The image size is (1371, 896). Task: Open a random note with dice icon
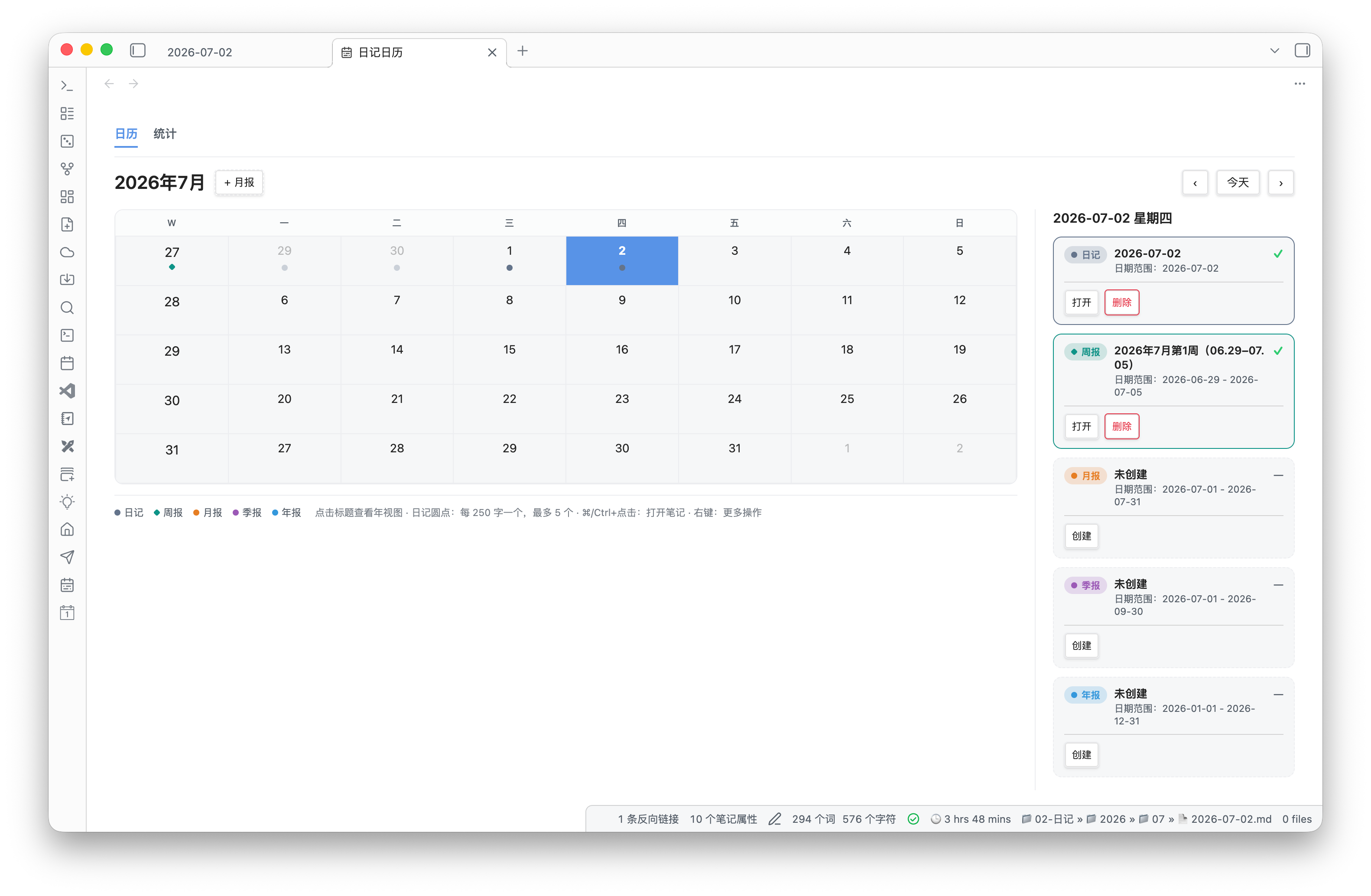pyautogui.click(x=67, y=141)
